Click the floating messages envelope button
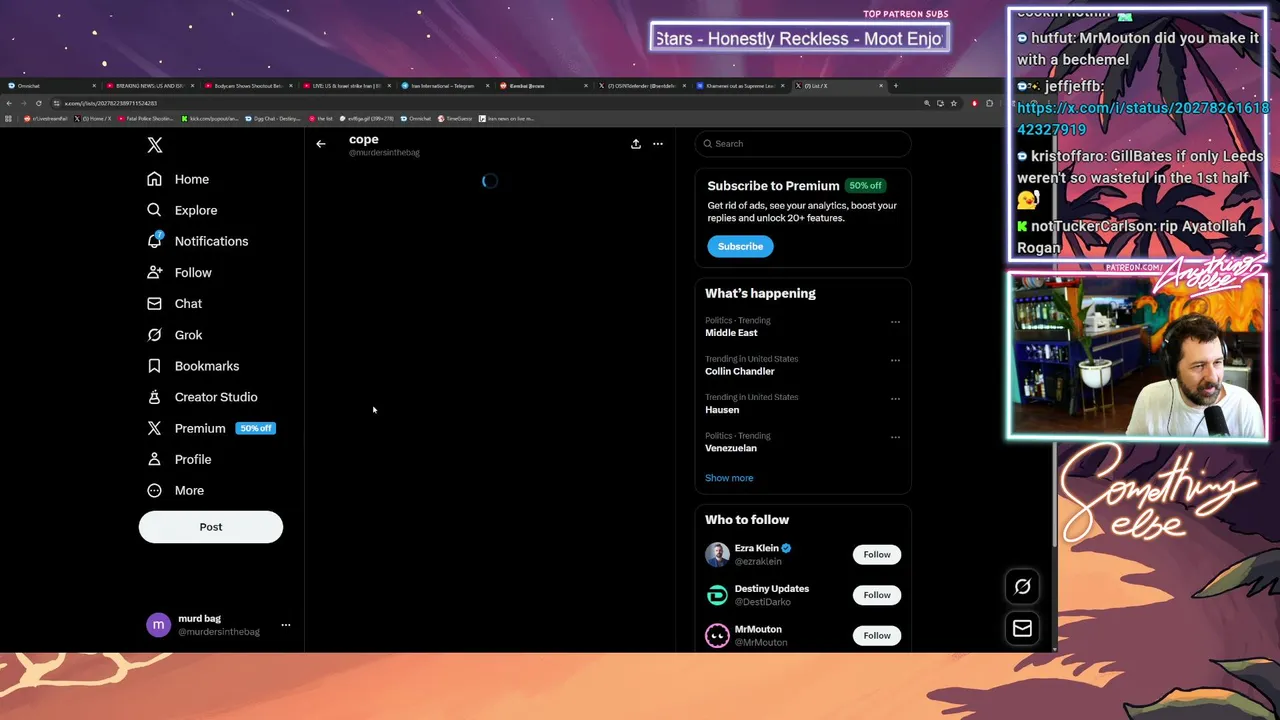 tap(1022, 628)
